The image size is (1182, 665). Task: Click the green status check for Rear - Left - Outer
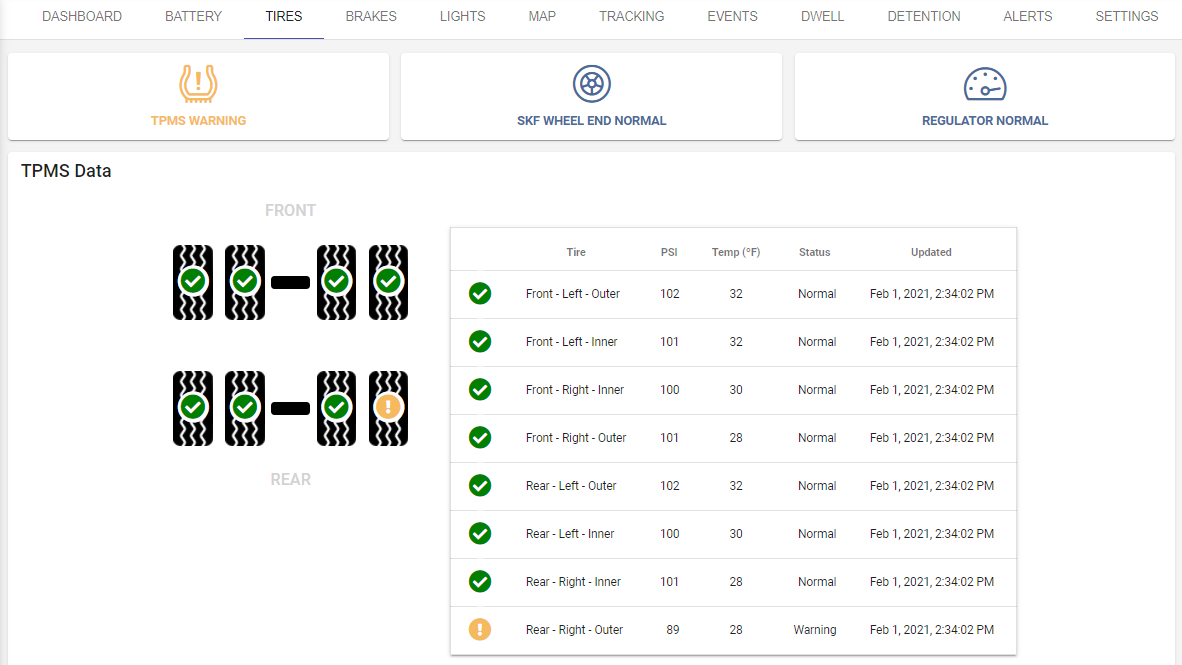[480, 486]
